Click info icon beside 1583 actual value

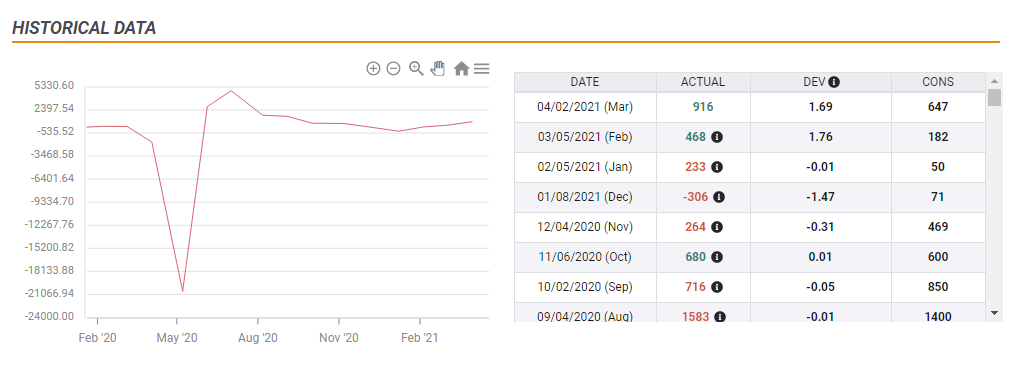[720, 317]
